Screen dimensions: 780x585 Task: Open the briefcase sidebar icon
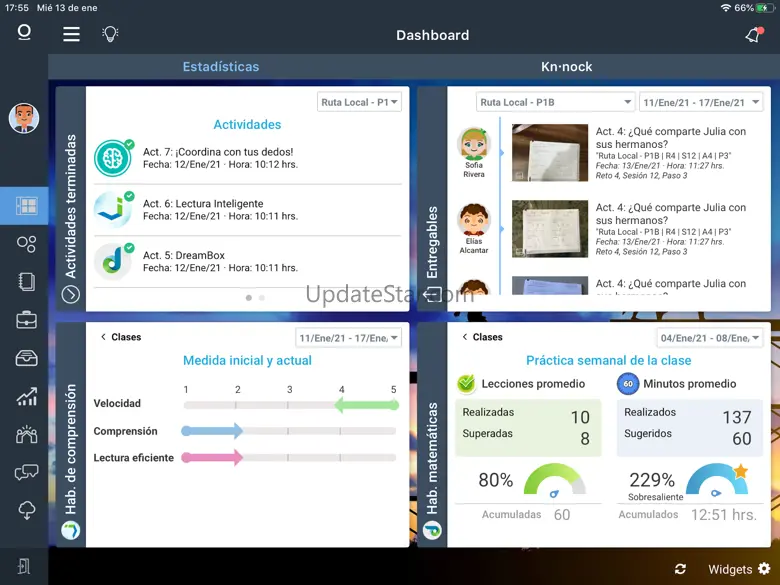click(x=26, y=320)
